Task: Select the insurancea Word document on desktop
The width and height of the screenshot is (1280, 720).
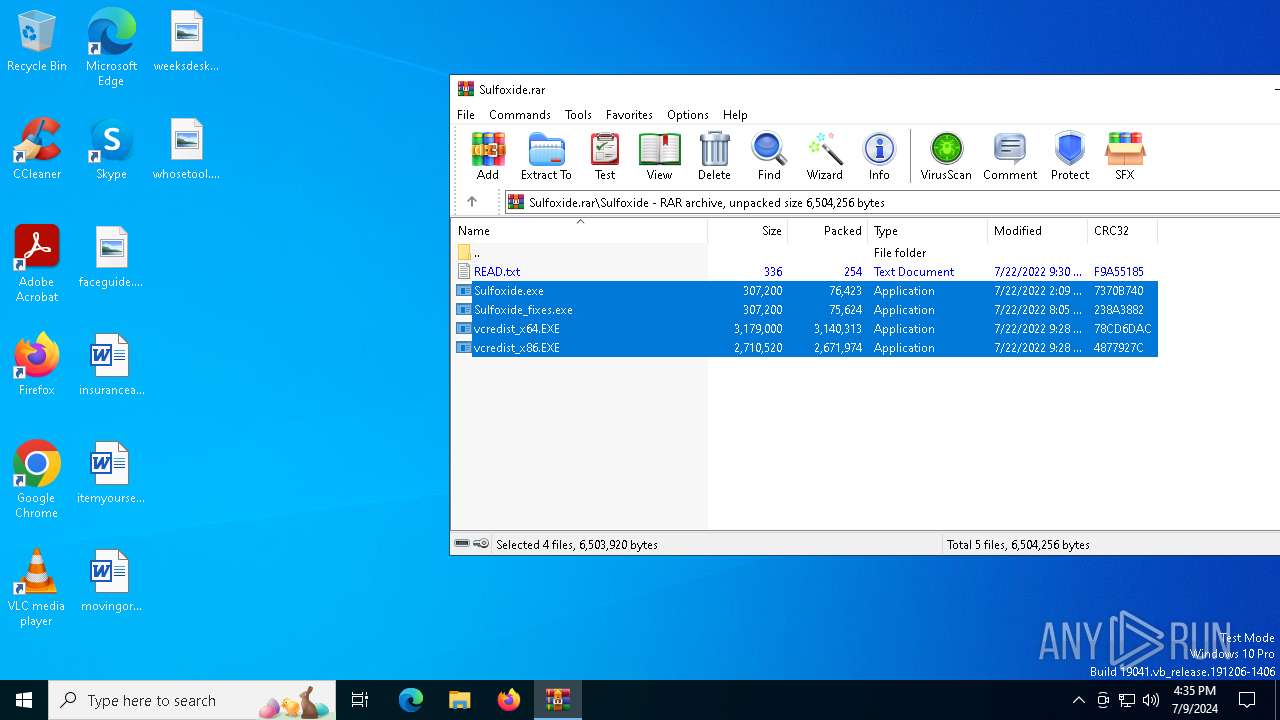Action: [111, 366]
